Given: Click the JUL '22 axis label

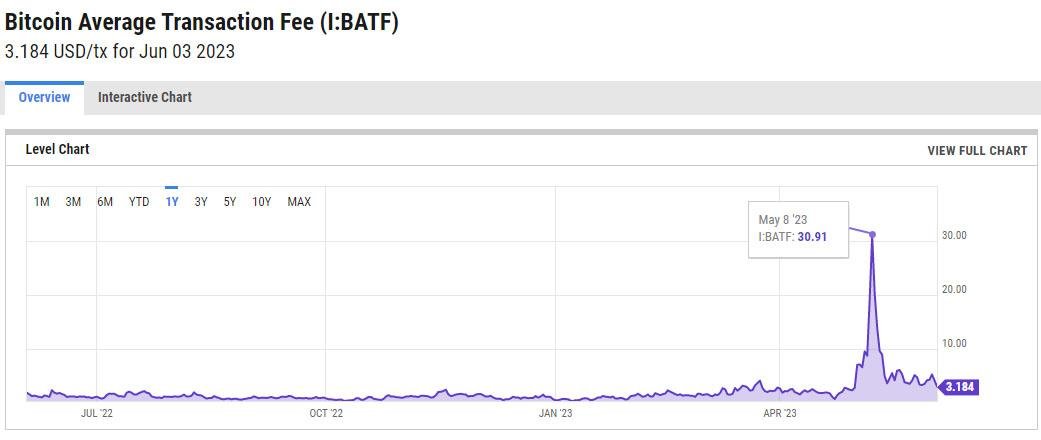Looking at the screenshot, I should coord(97,413).
